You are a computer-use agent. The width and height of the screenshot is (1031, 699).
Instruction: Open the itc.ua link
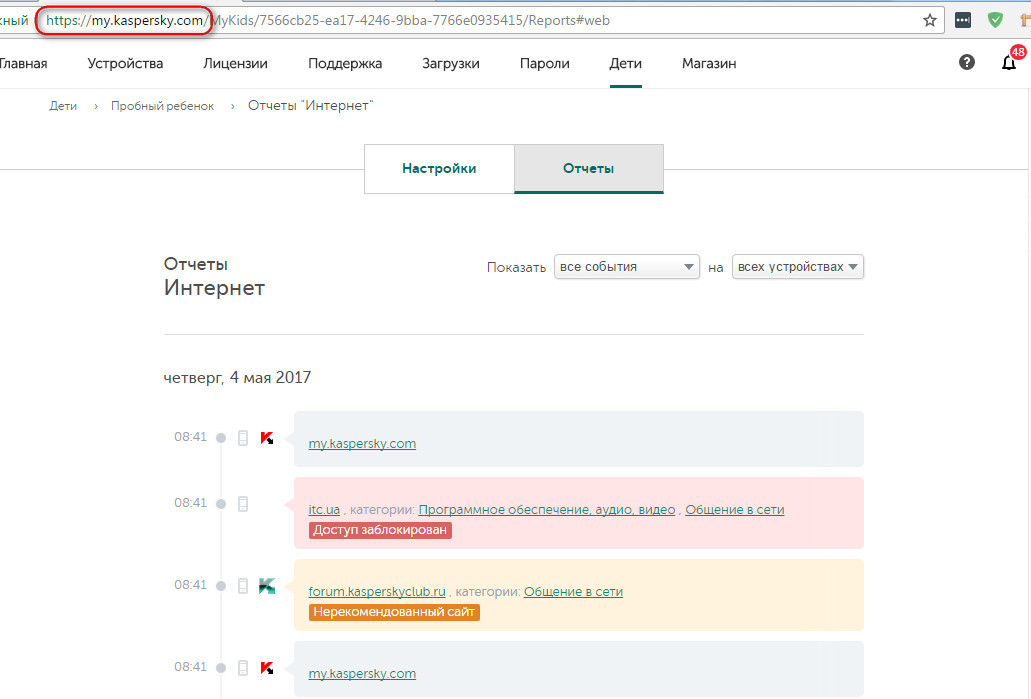(x=324, y=510)
